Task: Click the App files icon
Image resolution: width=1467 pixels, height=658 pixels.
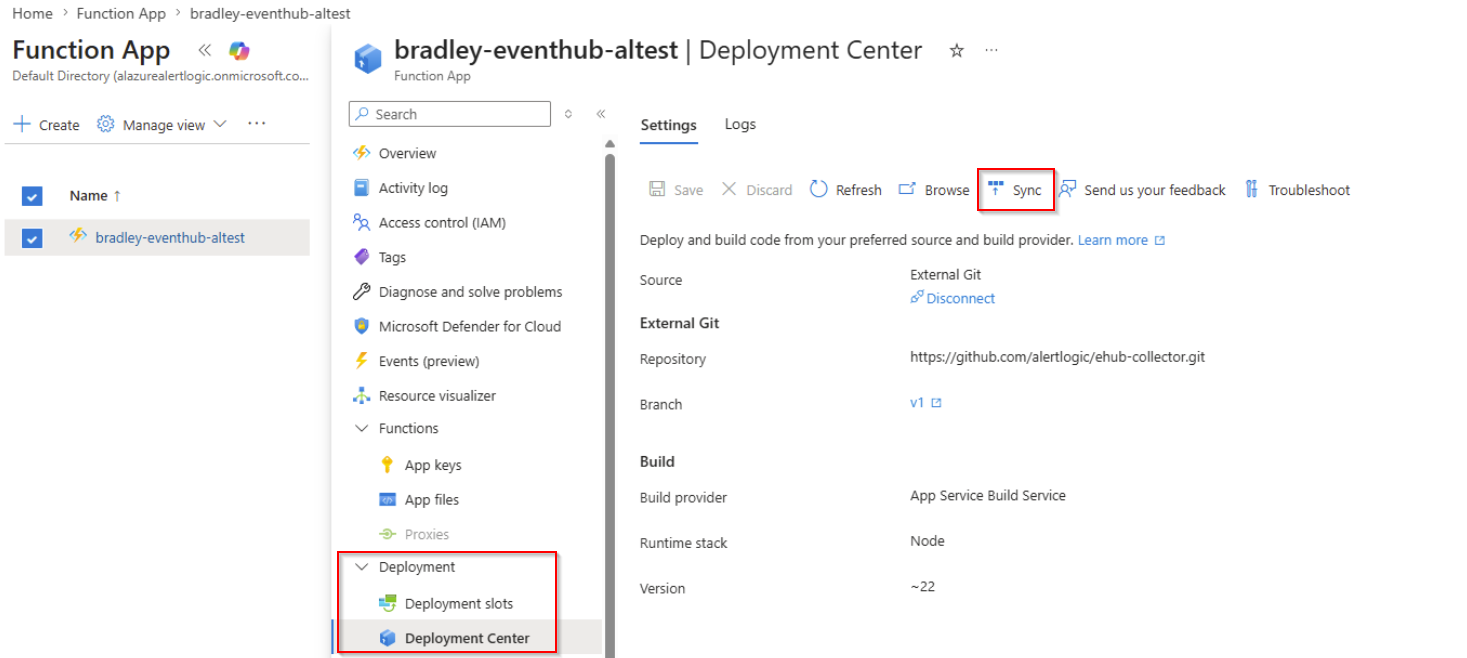Action: [388, 500]
